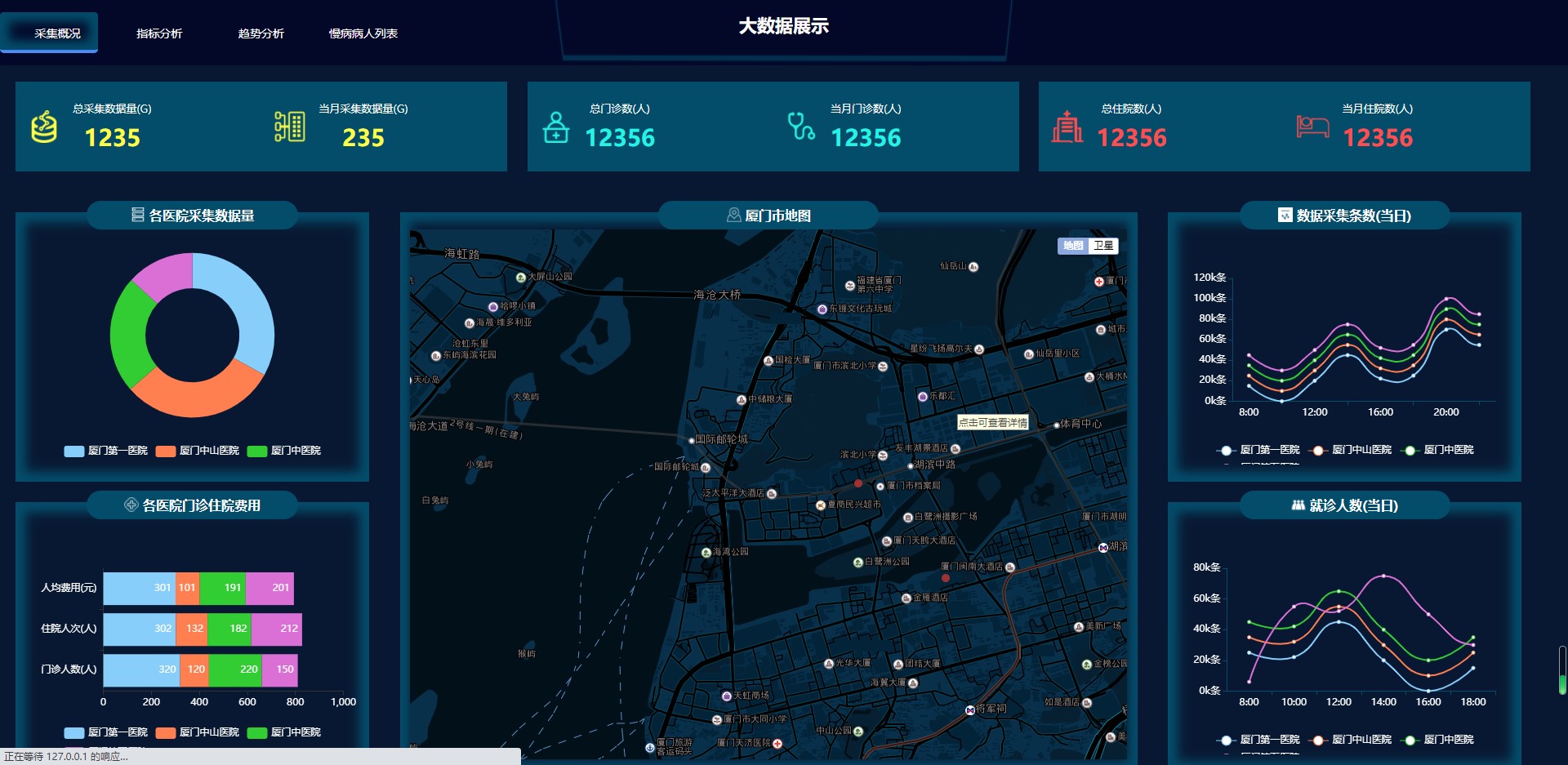
Task: Open the 指标分析 tab
Action: (159, 33)
